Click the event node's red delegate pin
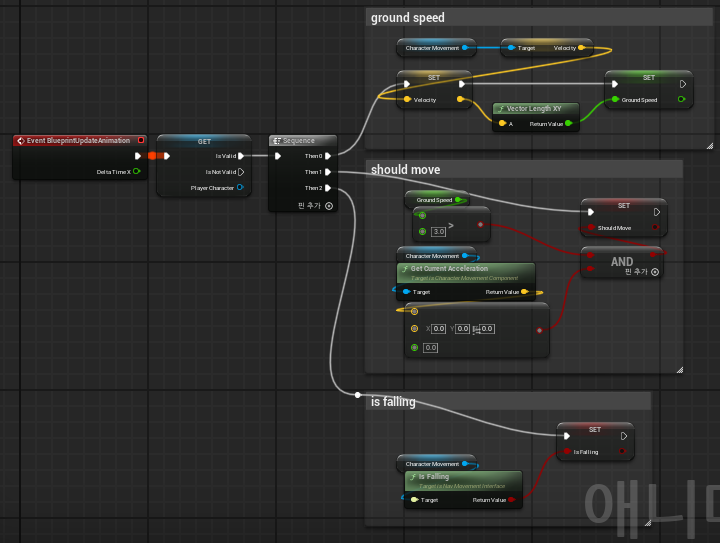The image size is (720, 543). point(141,140)
